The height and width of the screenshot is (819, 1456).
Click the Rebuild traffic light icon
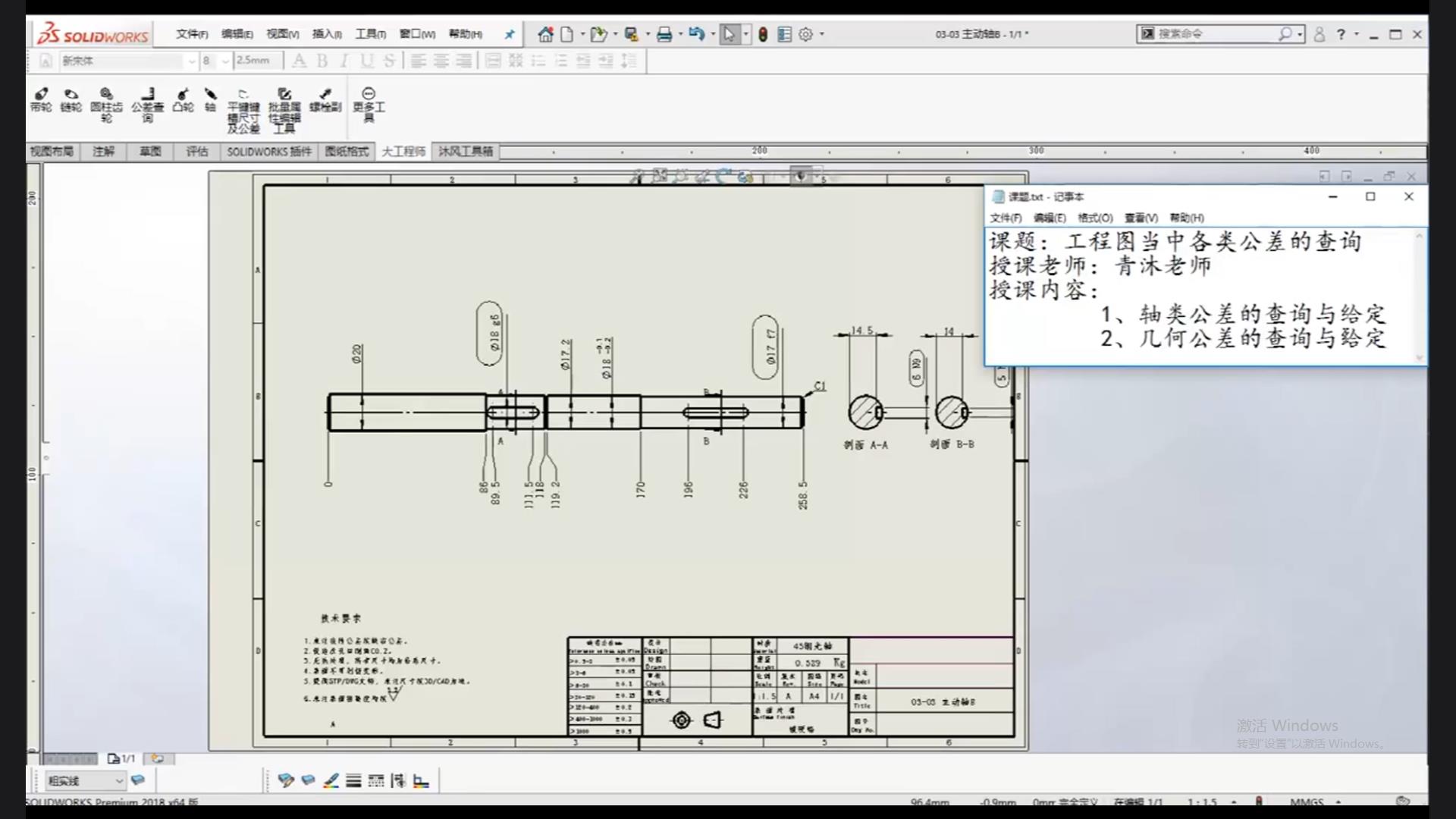coord(763,34)
